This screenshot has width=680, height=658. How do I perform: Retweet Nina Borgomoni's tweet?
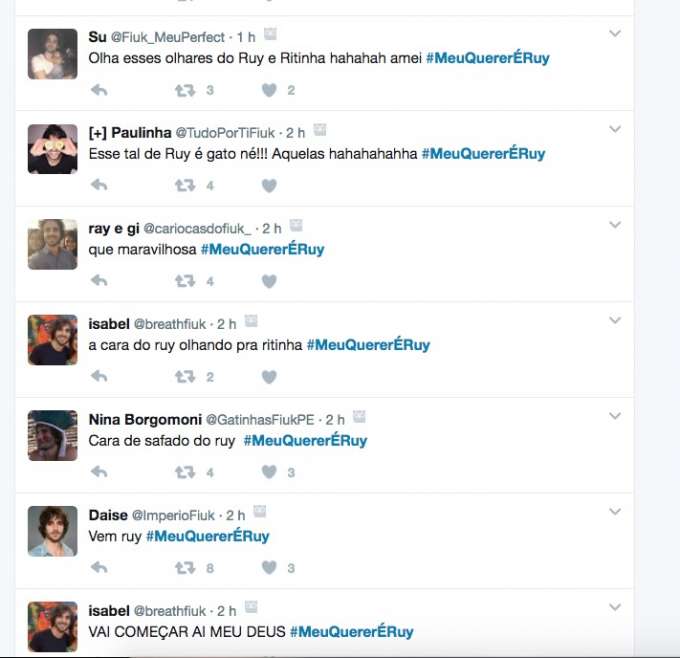click(185, 472)
